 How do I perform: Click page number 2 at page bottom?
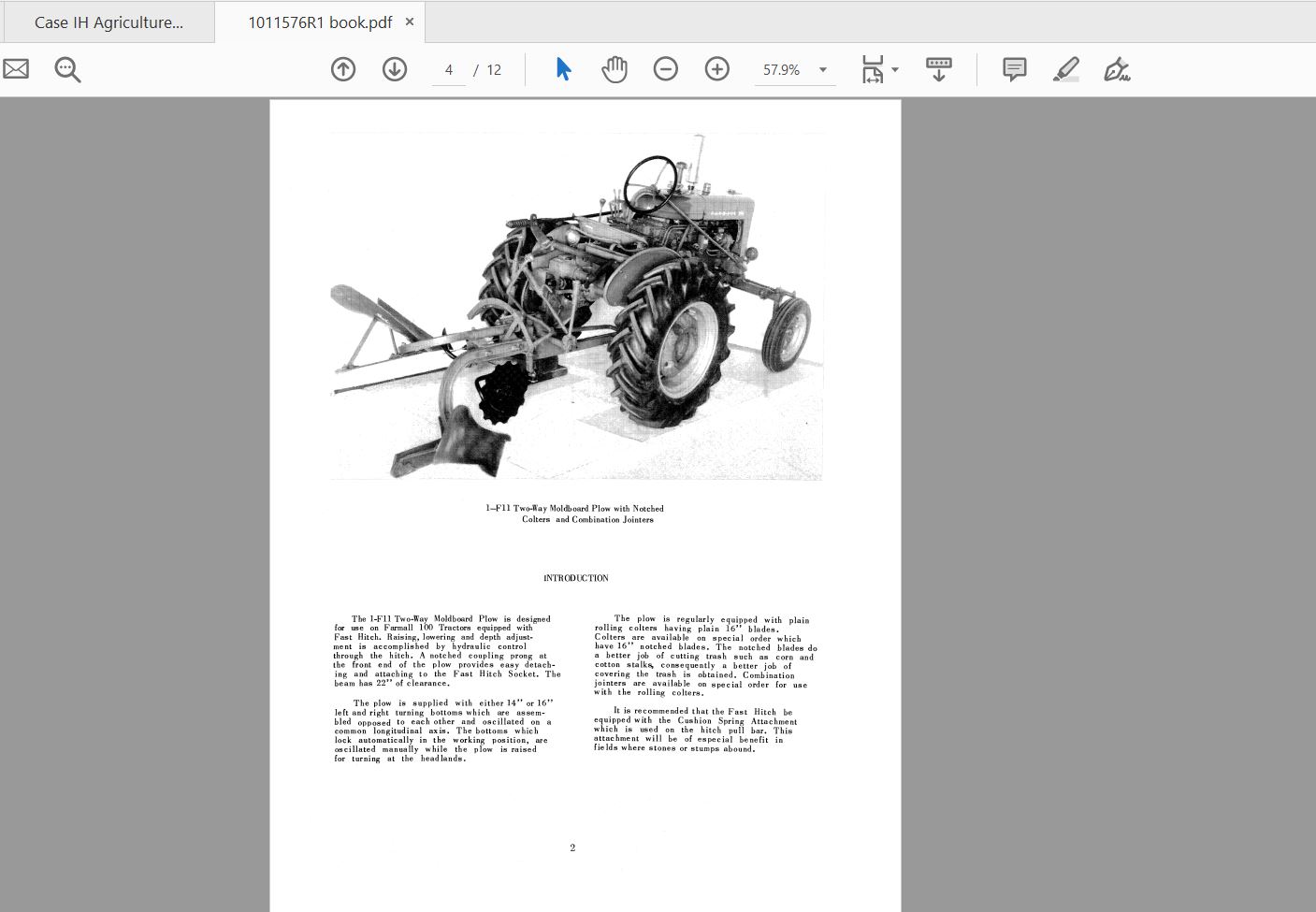coord(572,848)
